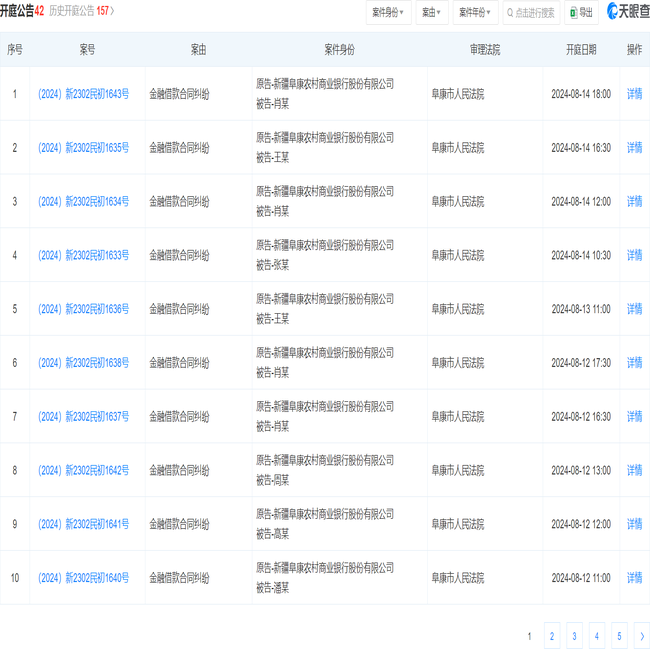Click the 案件身份 column header

(x=340, y=50)
